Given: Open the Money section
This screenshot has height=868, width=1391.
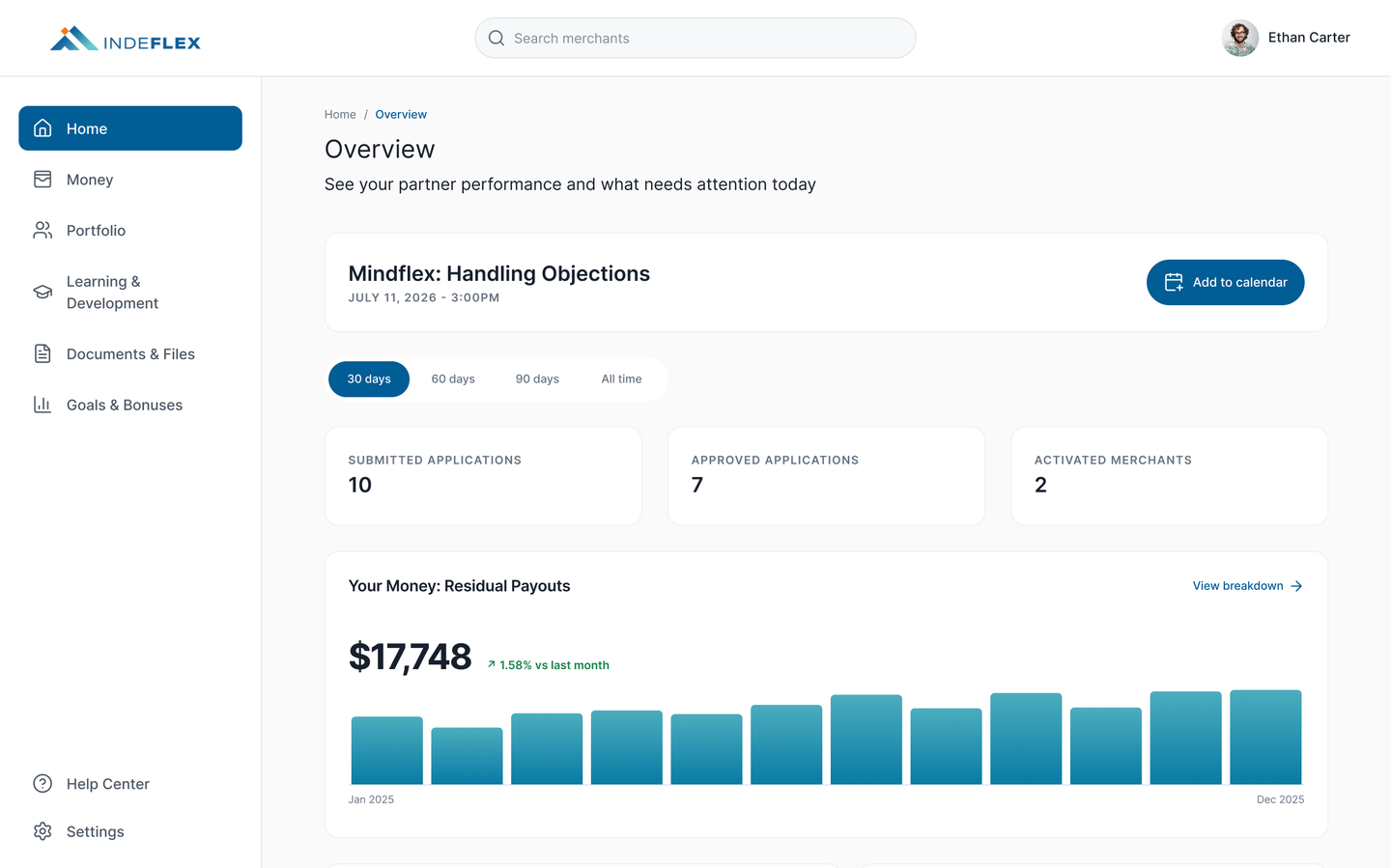Looking at the screenshot, I should click(130, 180).
